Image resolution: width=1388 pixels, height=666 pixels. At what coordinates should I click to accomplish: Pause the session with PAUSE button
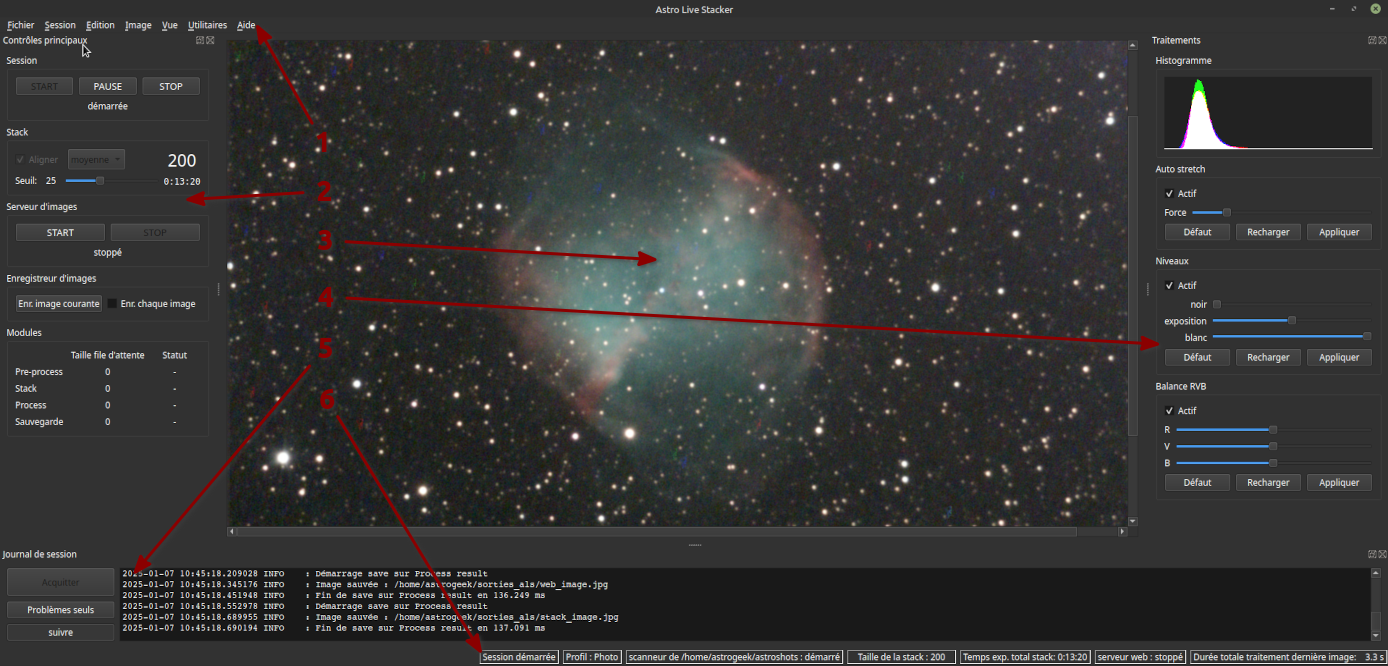pyautogui.click(x=107, y=87)
